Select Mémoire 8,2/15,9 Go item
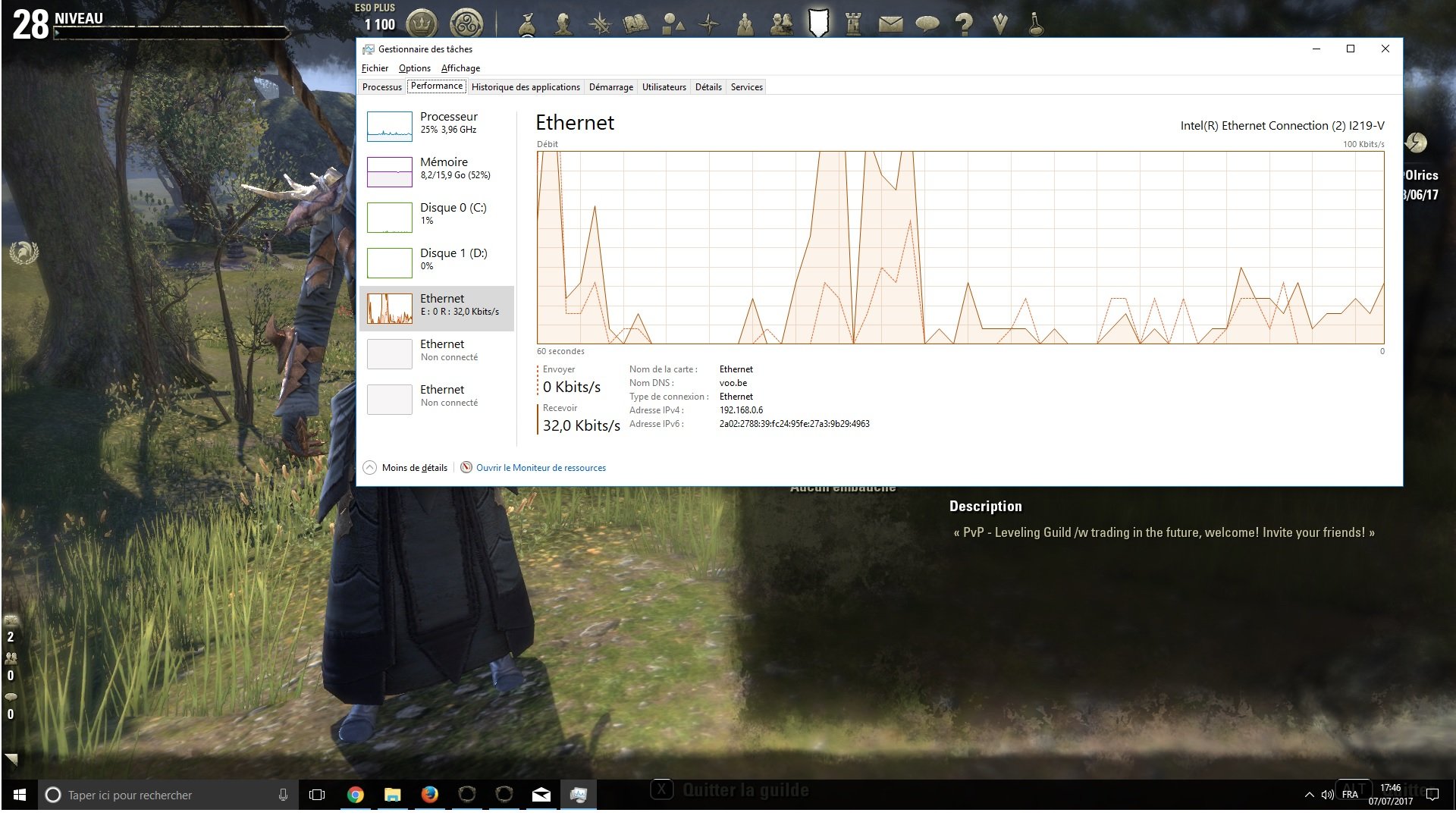The image size is (1456, 819). tap(437, 172)
